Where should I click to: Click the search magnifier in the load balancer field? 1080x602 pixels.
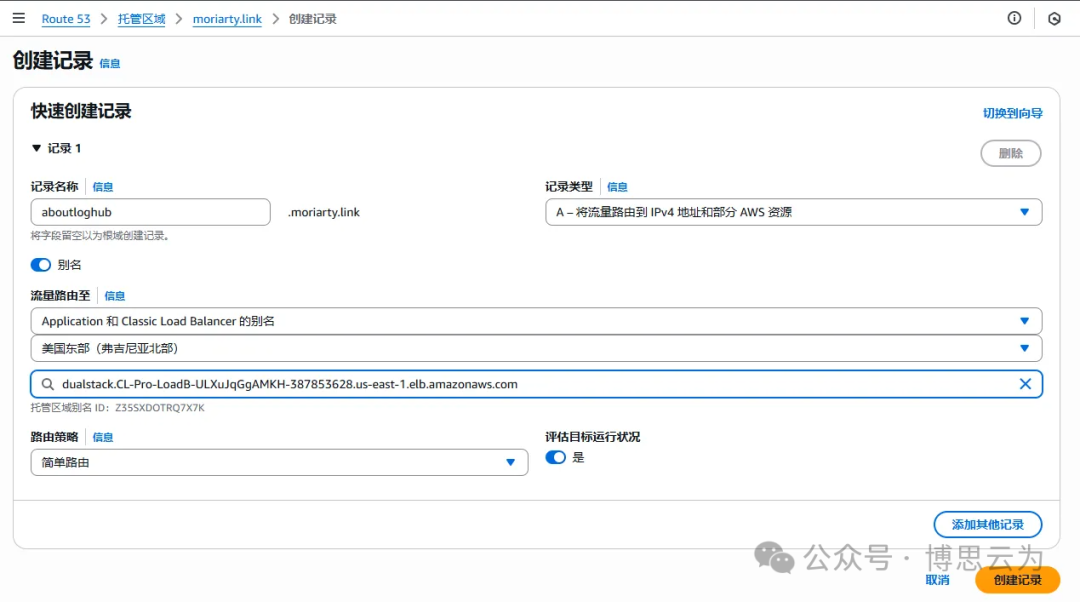point(48,384)
